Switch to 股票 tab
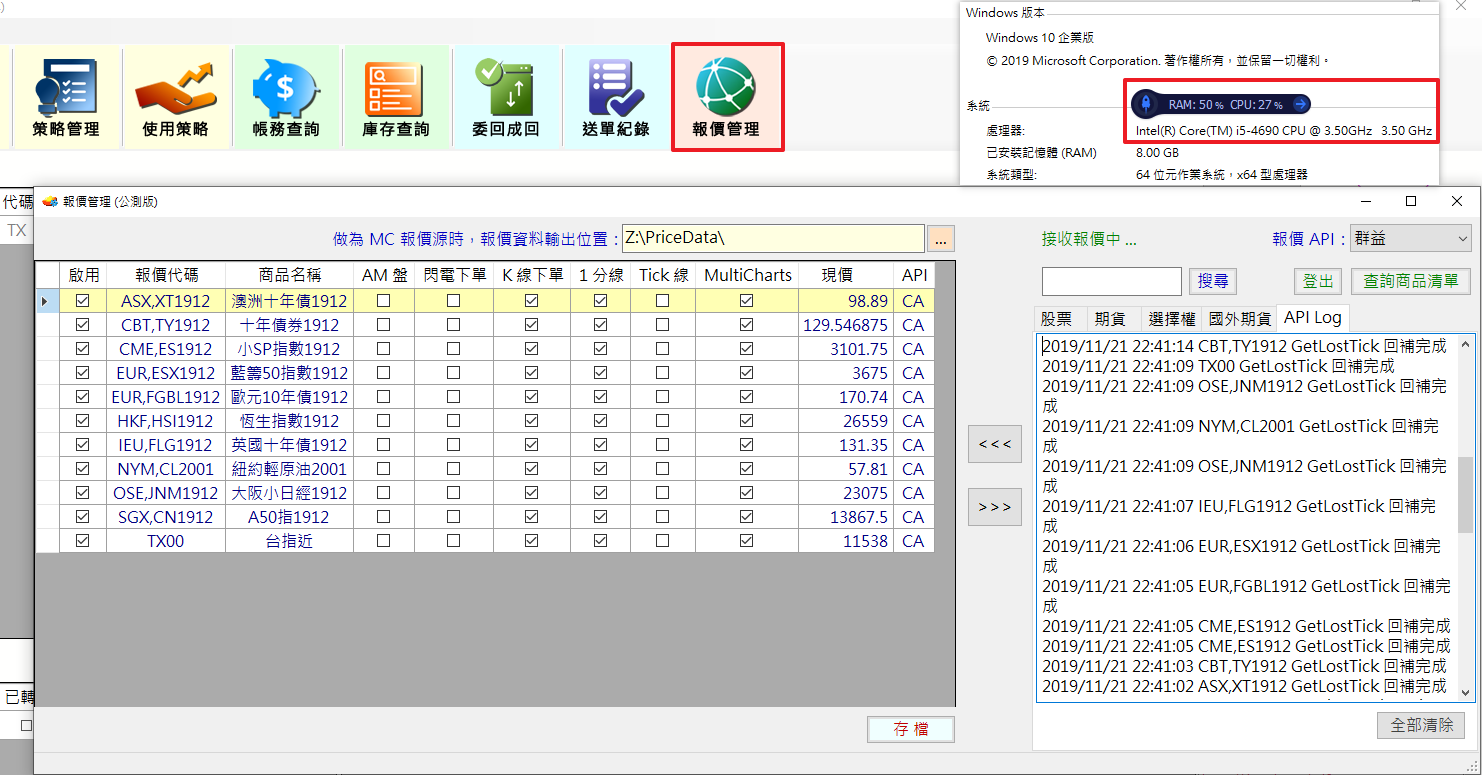Viewport: 1482px width, 775px height. click(1057, 318)
